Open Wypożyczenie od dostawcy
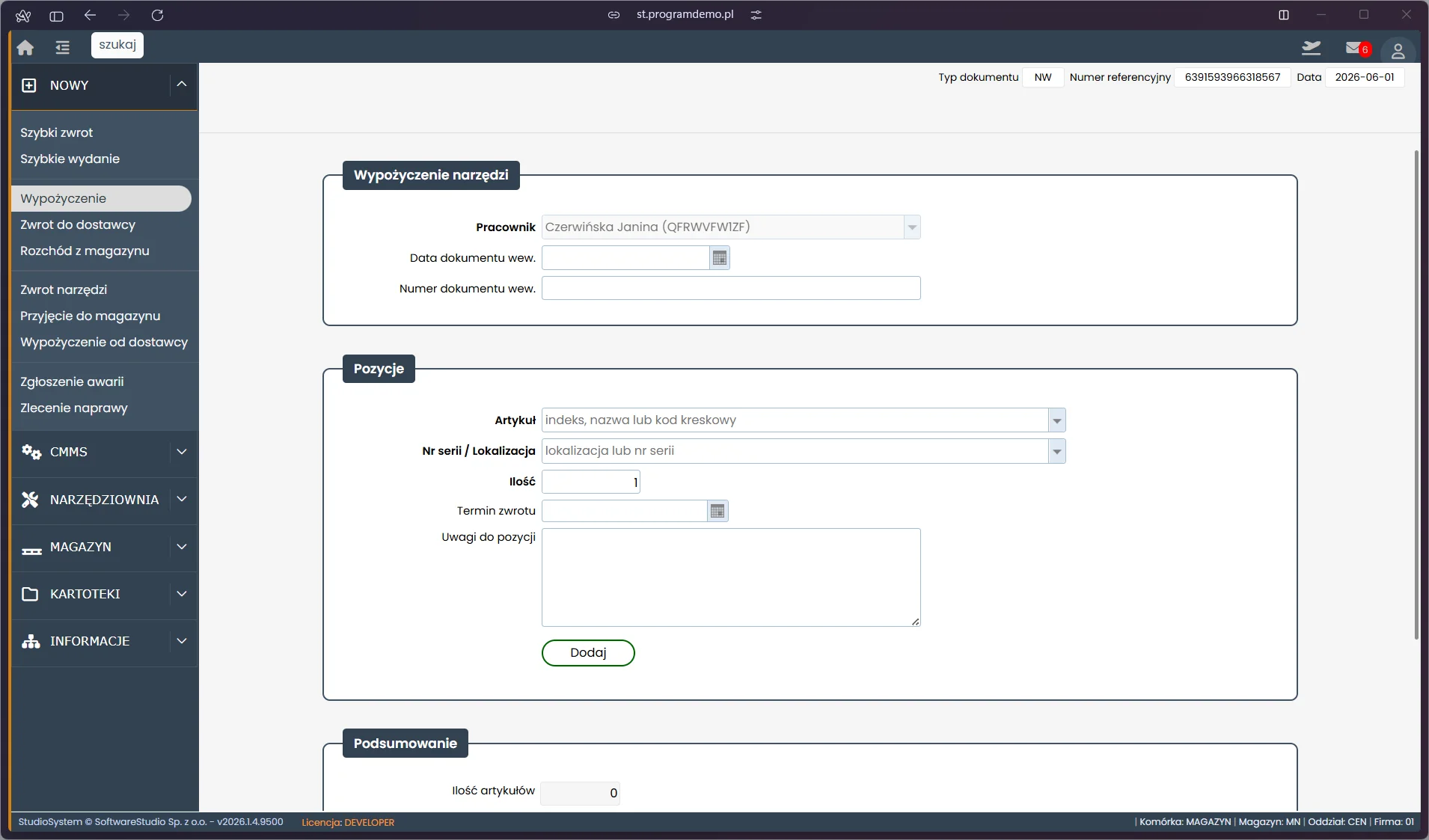1429x840 pixels. click(x=104, y=342)
